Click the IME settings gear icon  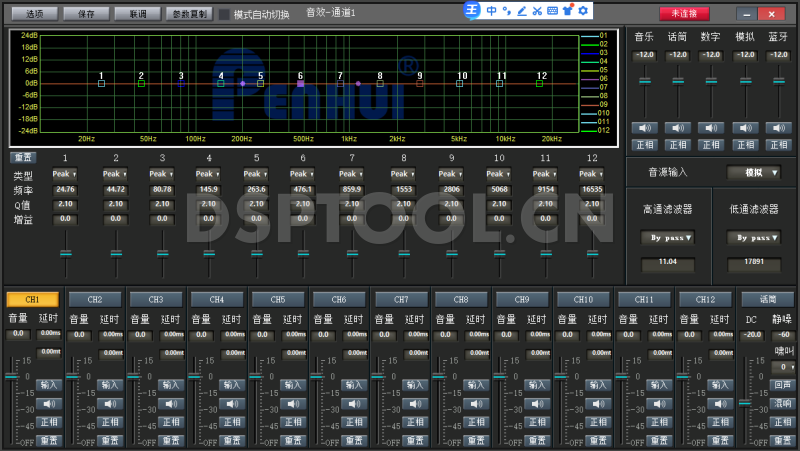pyautogui.click(x=582, y=11)
